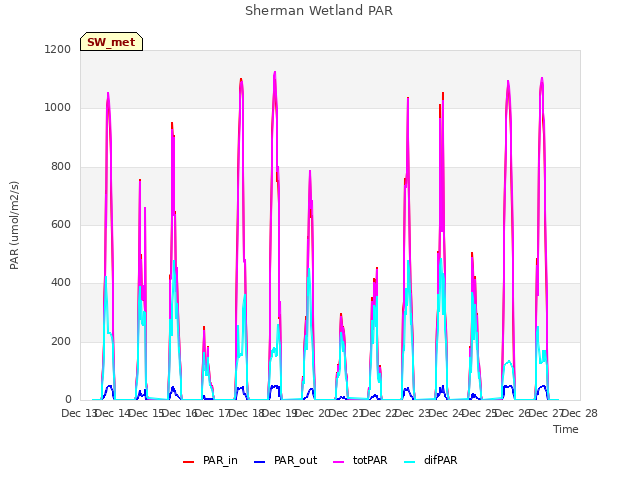Screen dimensions: 640x480
Task: Click the totPAR legend entry
Action: pyautogui.click(x=360, y=460)
